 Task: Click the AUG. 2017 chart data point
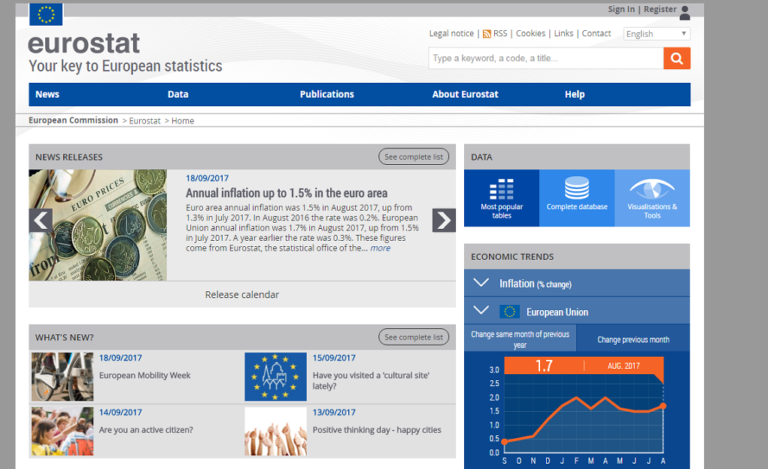[663, 406]
